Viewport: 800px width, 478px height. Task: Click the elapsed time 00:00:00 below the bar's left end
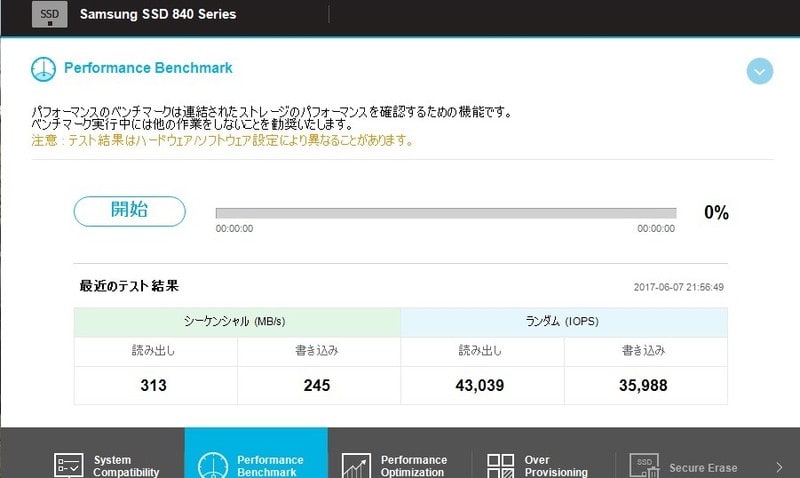(234, 229)
